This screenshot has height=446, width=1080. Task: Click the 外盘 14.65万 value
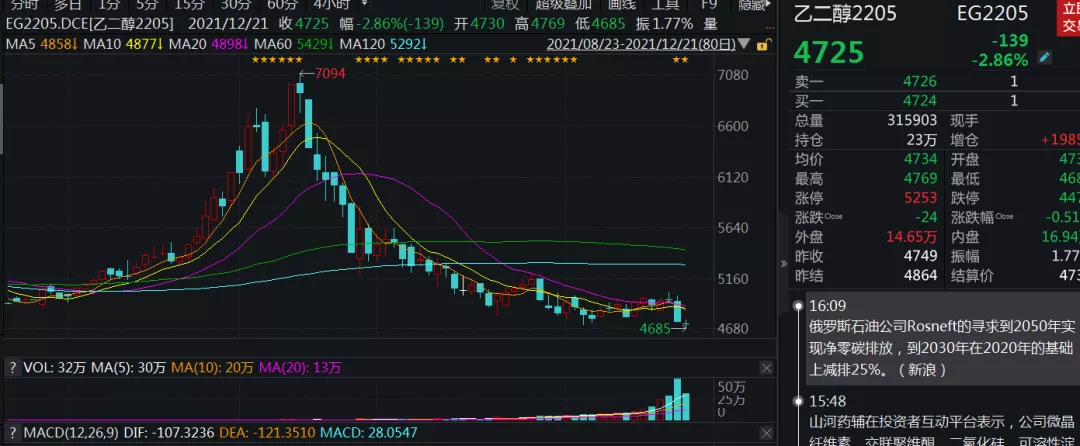click(x=911, y=237)
